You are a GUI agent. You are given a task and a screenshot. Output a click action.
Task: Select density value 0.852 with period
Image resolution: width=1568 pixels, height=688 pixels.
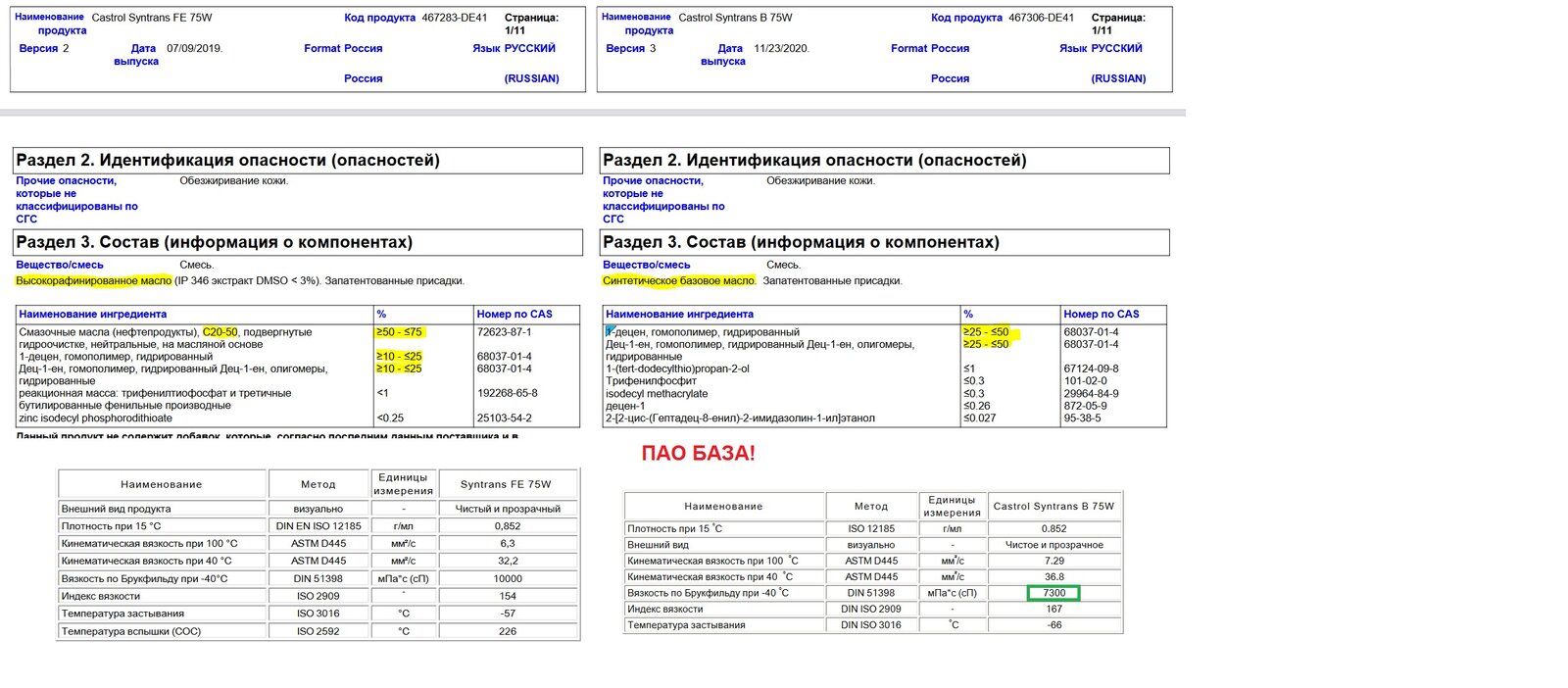1053,528
